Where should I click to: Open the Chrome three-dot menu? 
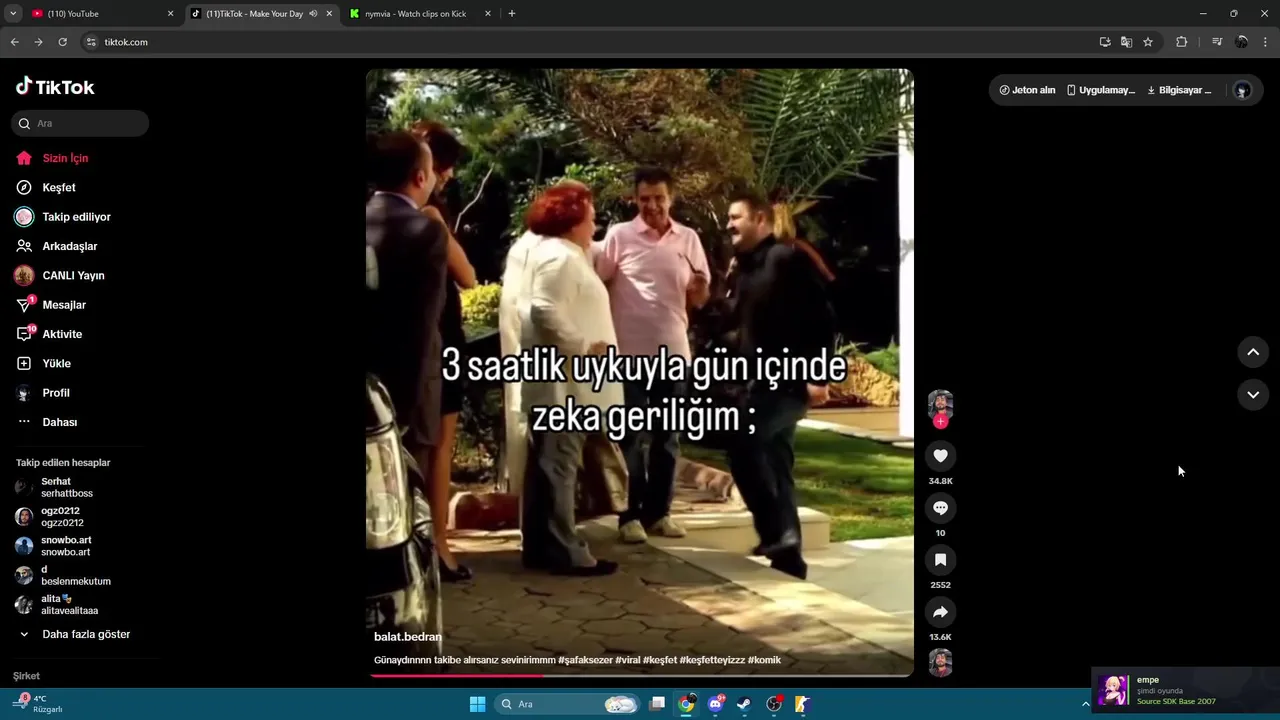click(x=1266, y=42)
